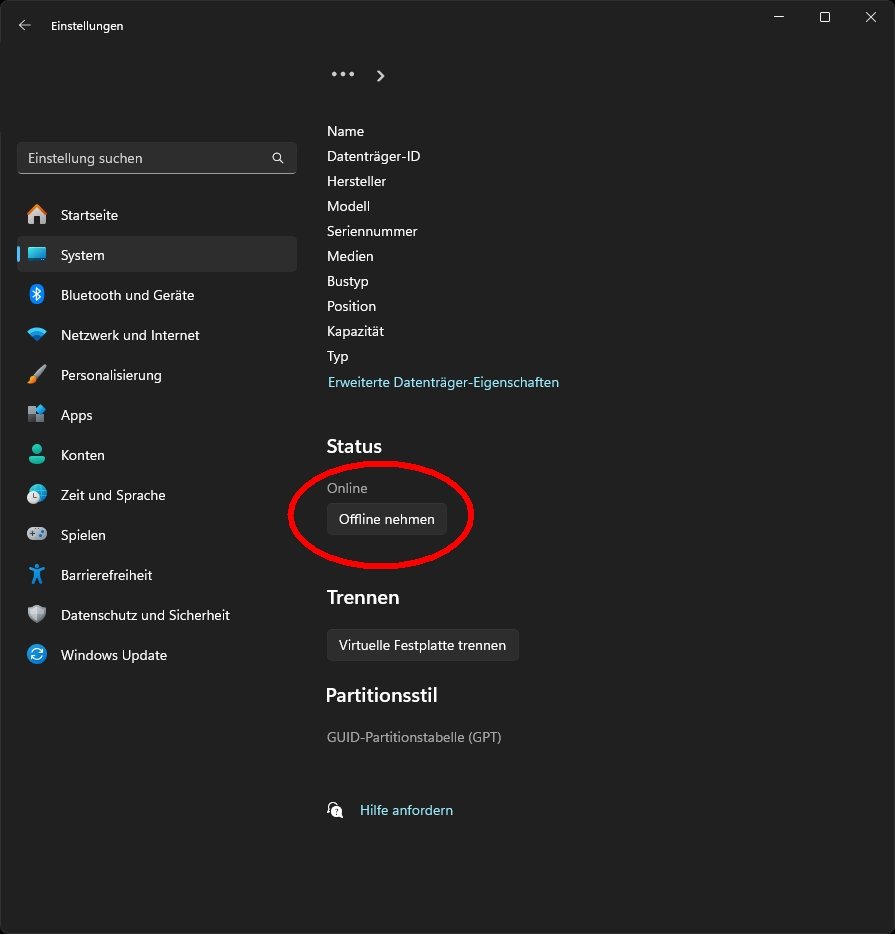895x934 pixels.
Task: Open Bluetooth und Geräte settings
Action: pos(157,295)
